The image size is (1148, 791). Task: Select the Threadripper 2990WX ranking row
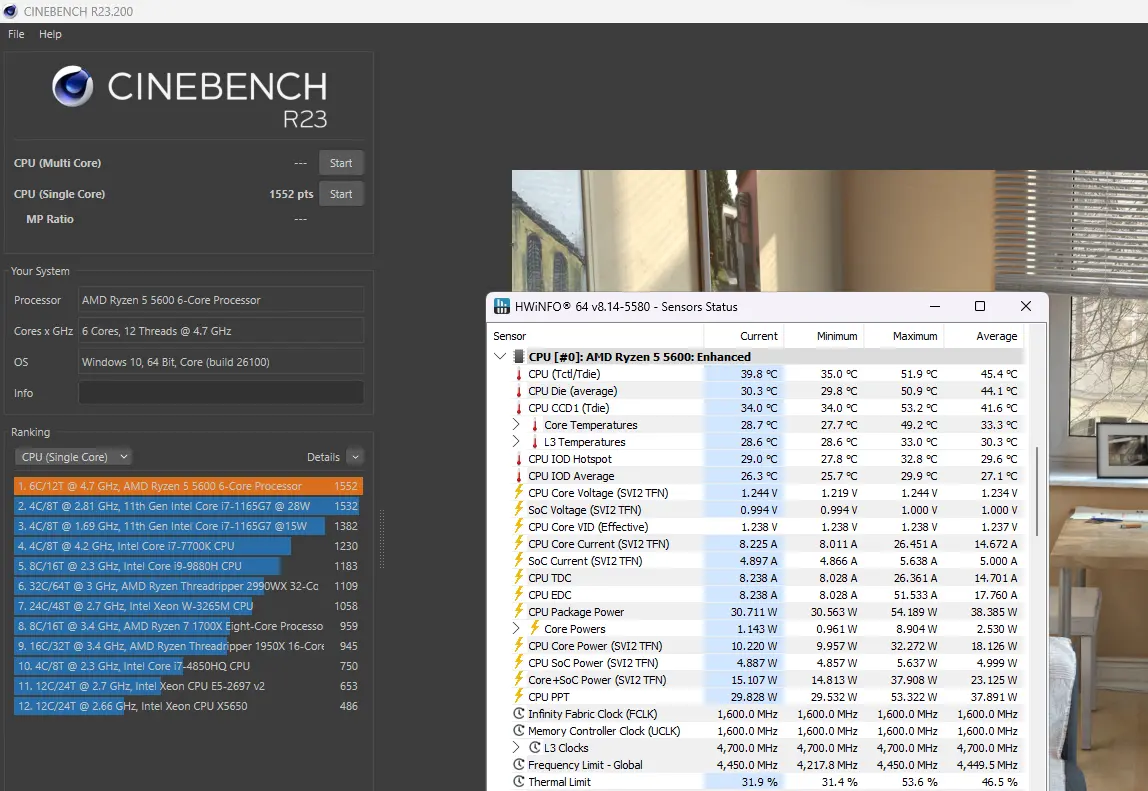pyautogui.click(x=188, y=586)
